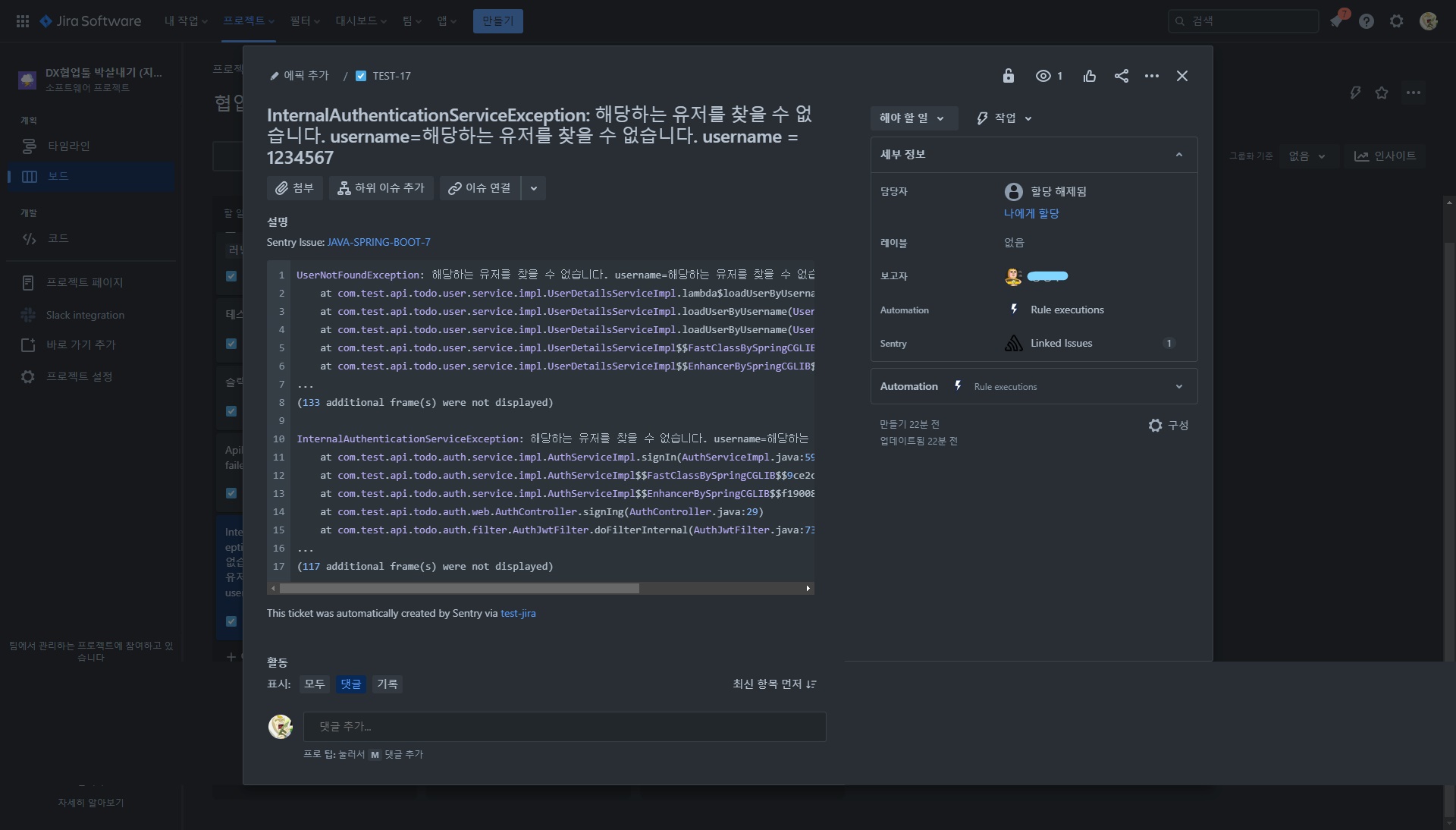Image resolution: width=1456 pixels, height=830 pixels.
Task: Open the notifications bell icon
Action: pos(1336,21)
